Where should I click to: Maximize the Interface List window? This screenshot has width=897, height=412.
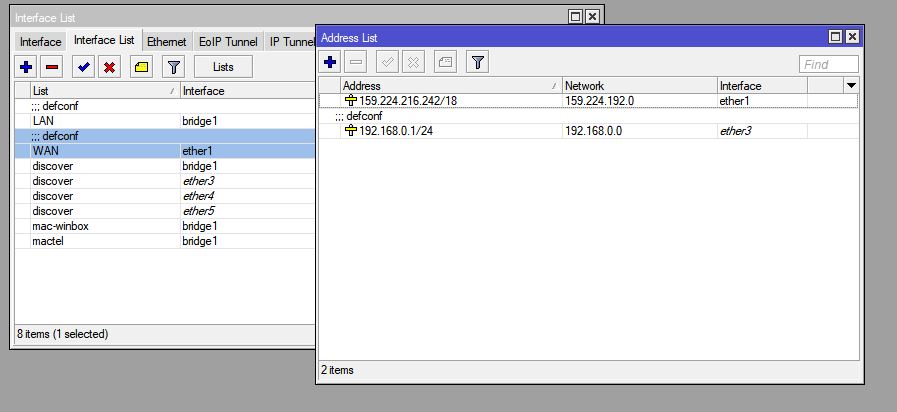575,17
